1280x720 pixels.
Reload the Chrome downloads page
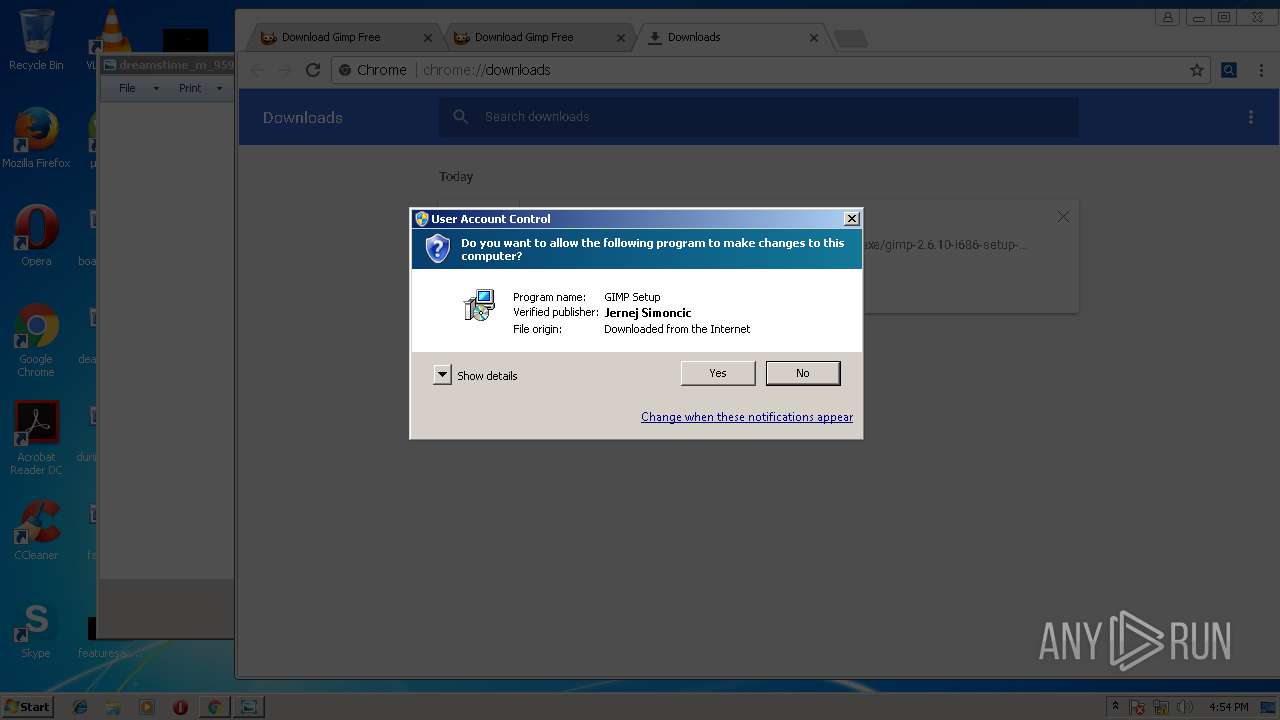point(313,70)
